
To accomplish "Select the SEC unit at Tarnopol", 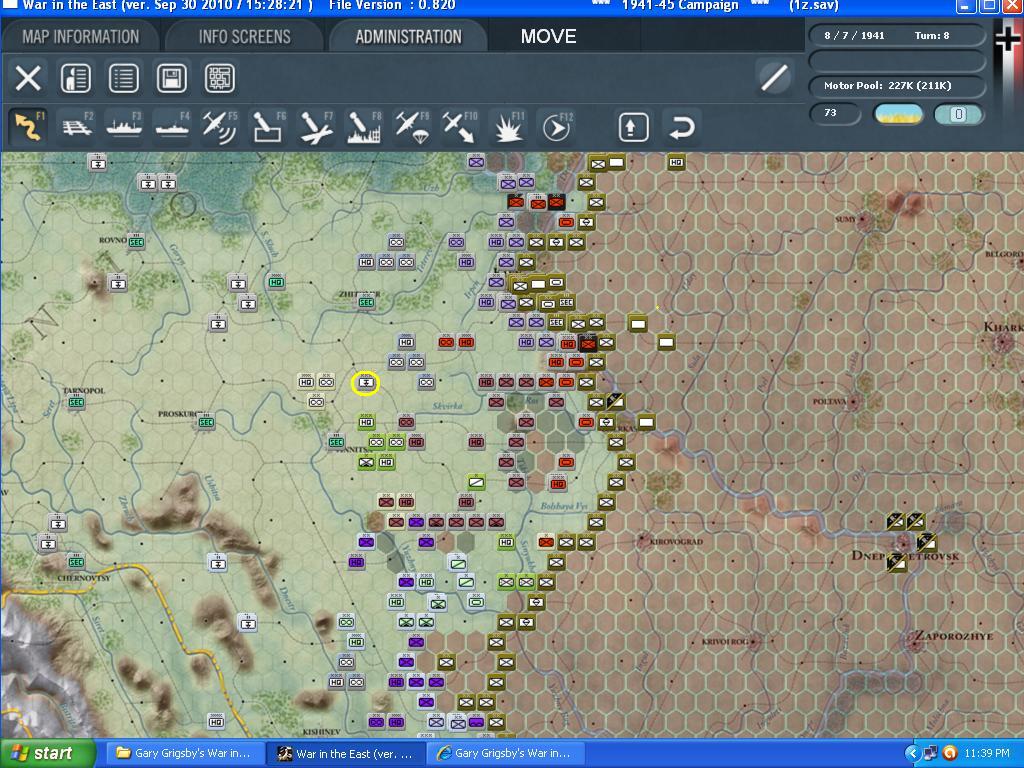I will [76, 402].
